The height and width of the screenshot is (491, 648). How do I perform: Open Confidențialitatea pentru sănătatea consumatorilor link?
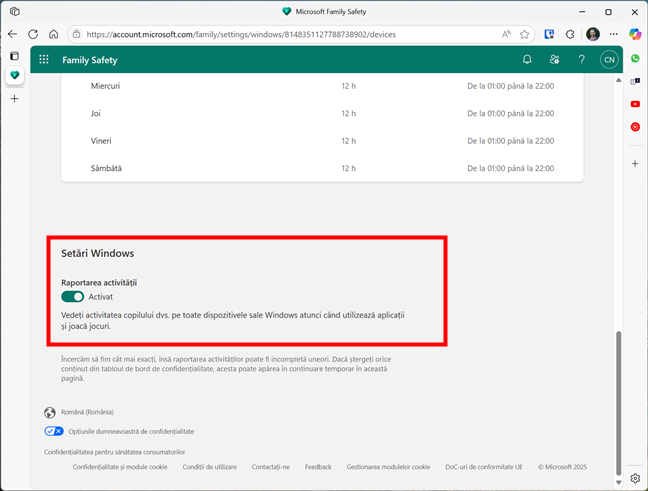click(114, 452)
